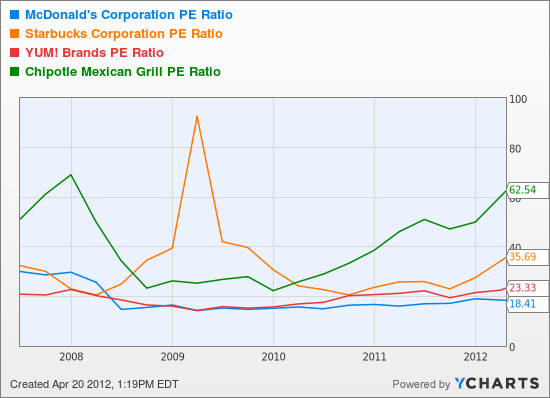The height and width of the screenshot is (398, 550).
Task: Click the 0 y-axis label
Action: [512, 347]
